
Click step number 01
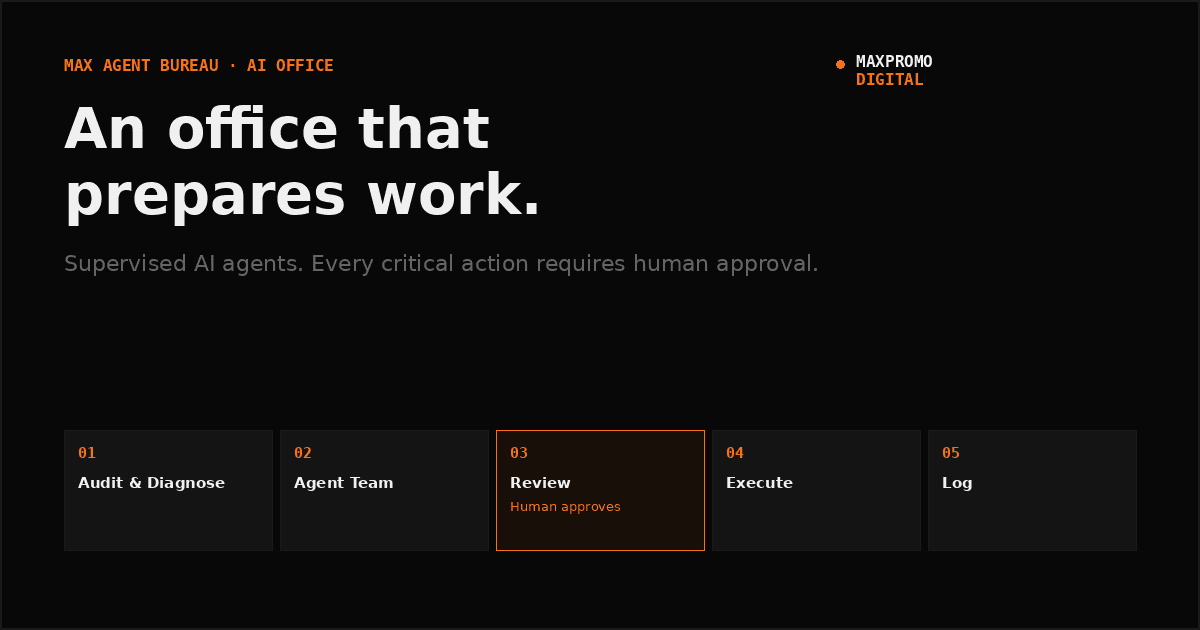[87, 453]
